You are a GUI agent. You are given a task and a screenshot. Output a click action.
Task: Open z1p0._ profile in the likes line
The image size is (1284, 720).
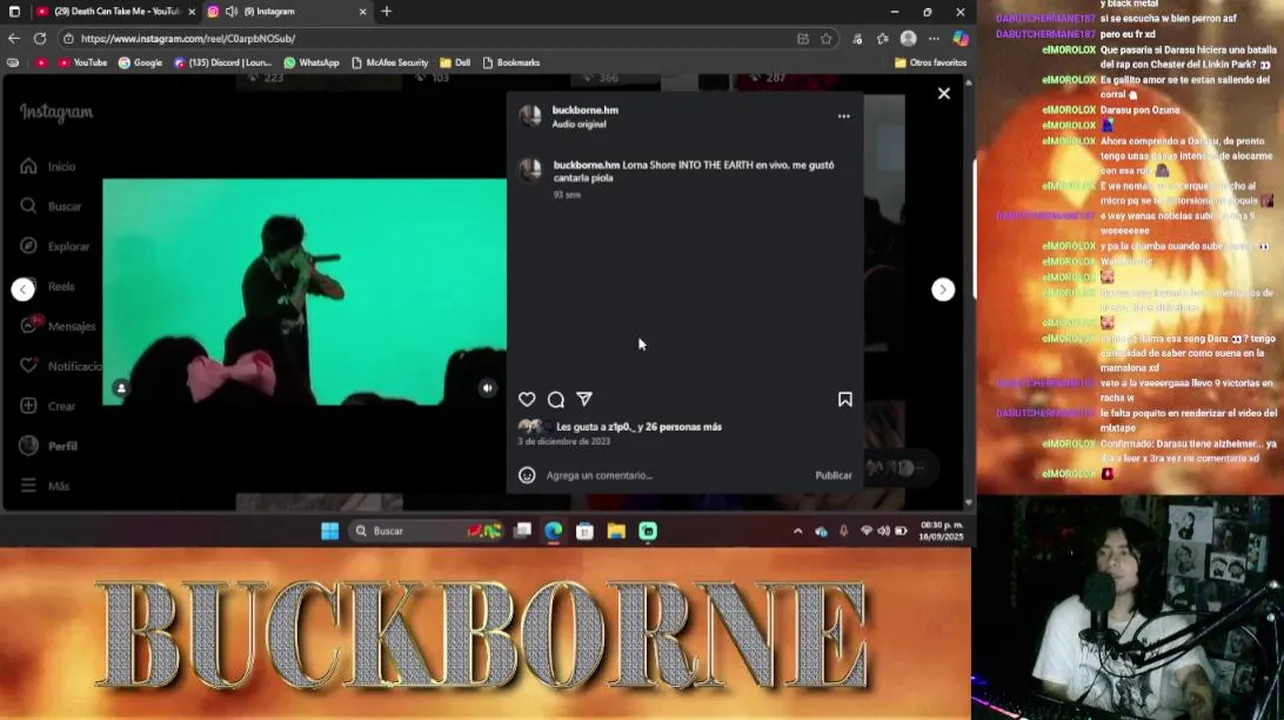tap(621, 427)
